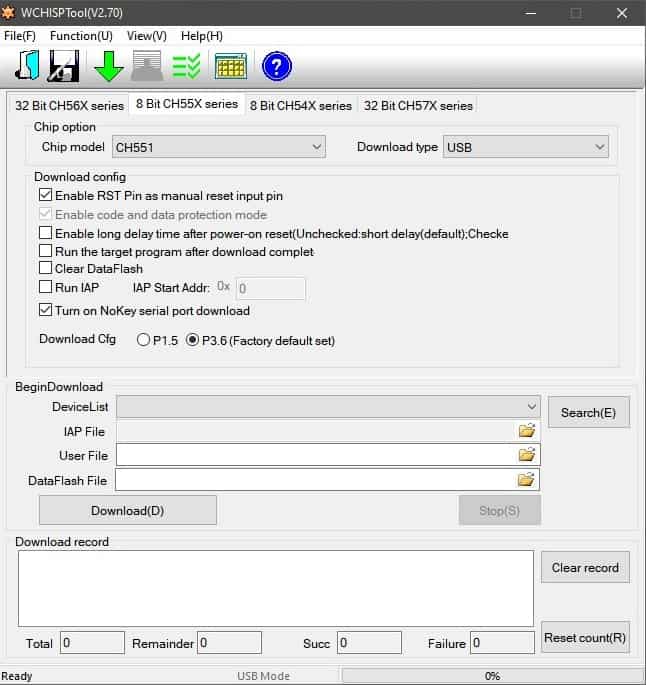Click the Reset count(R) button
Screen dimensions: 646x685
click(585, 637)
